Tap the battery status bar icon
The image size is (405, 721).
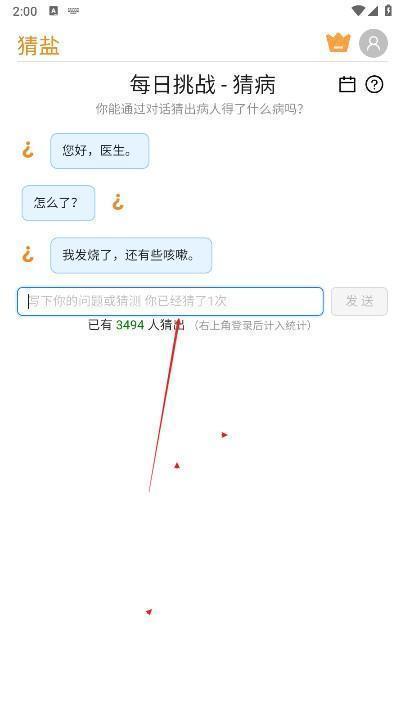(x=388, y=11)
